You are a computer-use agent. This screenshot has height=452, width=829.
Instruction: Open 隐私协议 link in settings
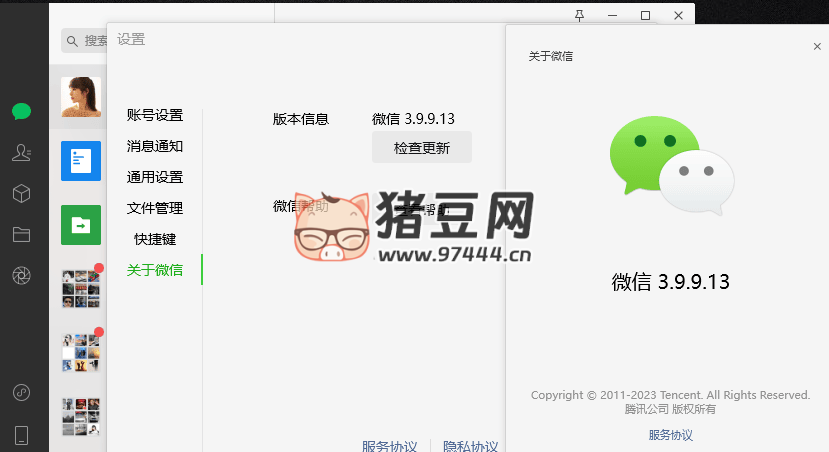pos(470,446)
